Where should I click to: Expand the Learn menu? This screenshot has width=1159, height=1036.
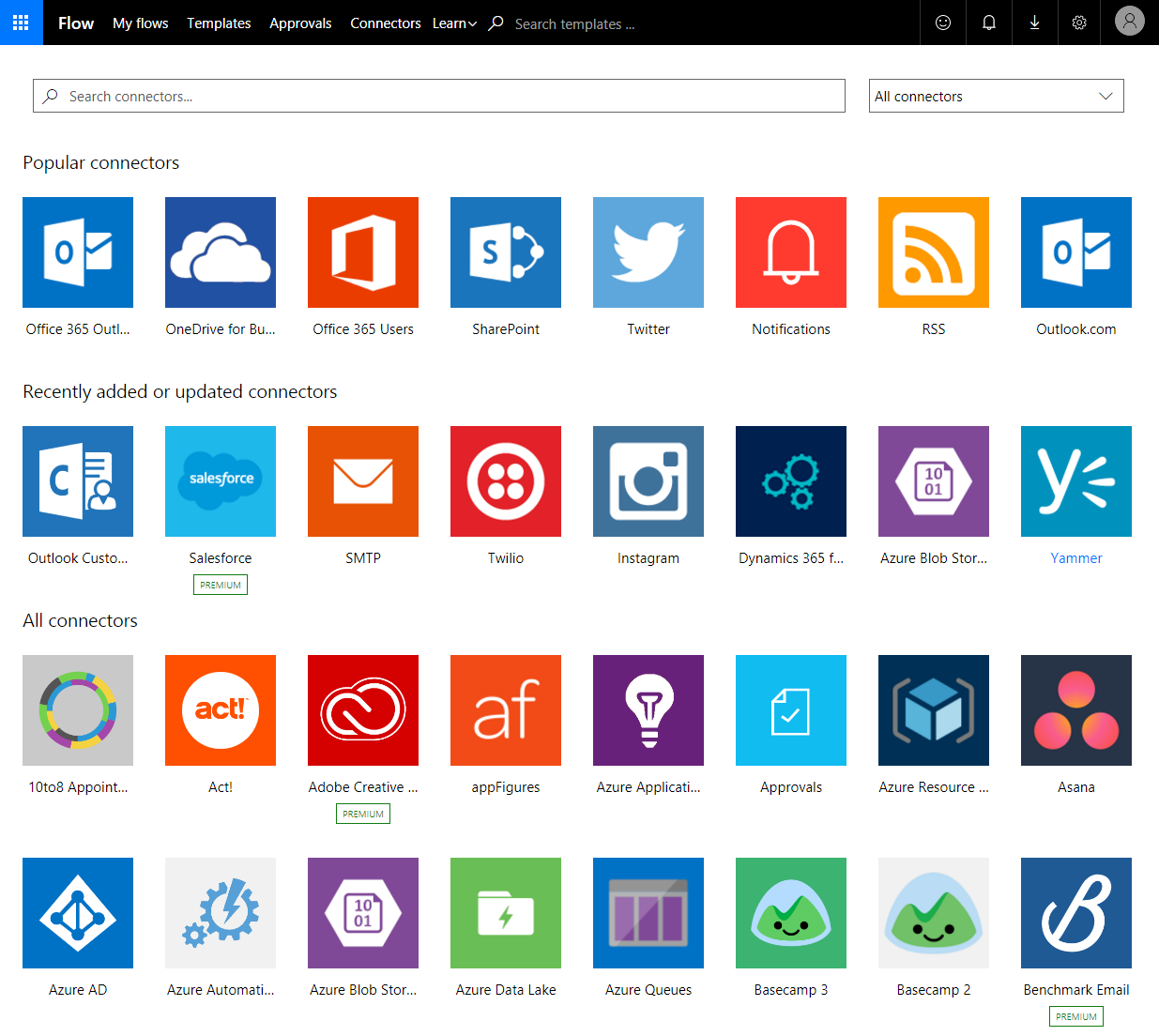coord(454,23)
